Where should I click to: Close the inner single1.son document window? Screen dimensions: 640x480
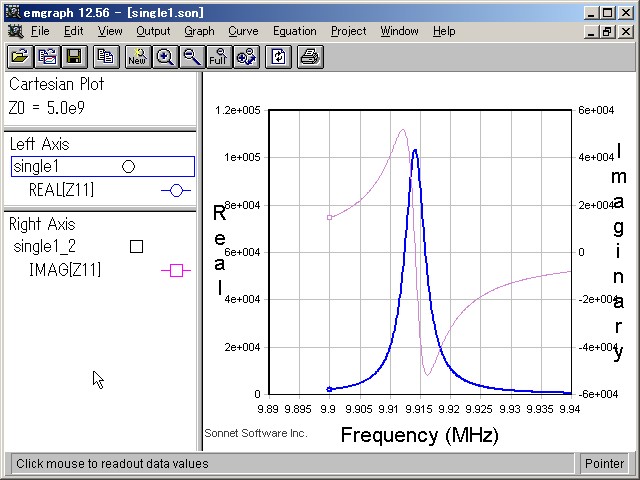[626, 31]
